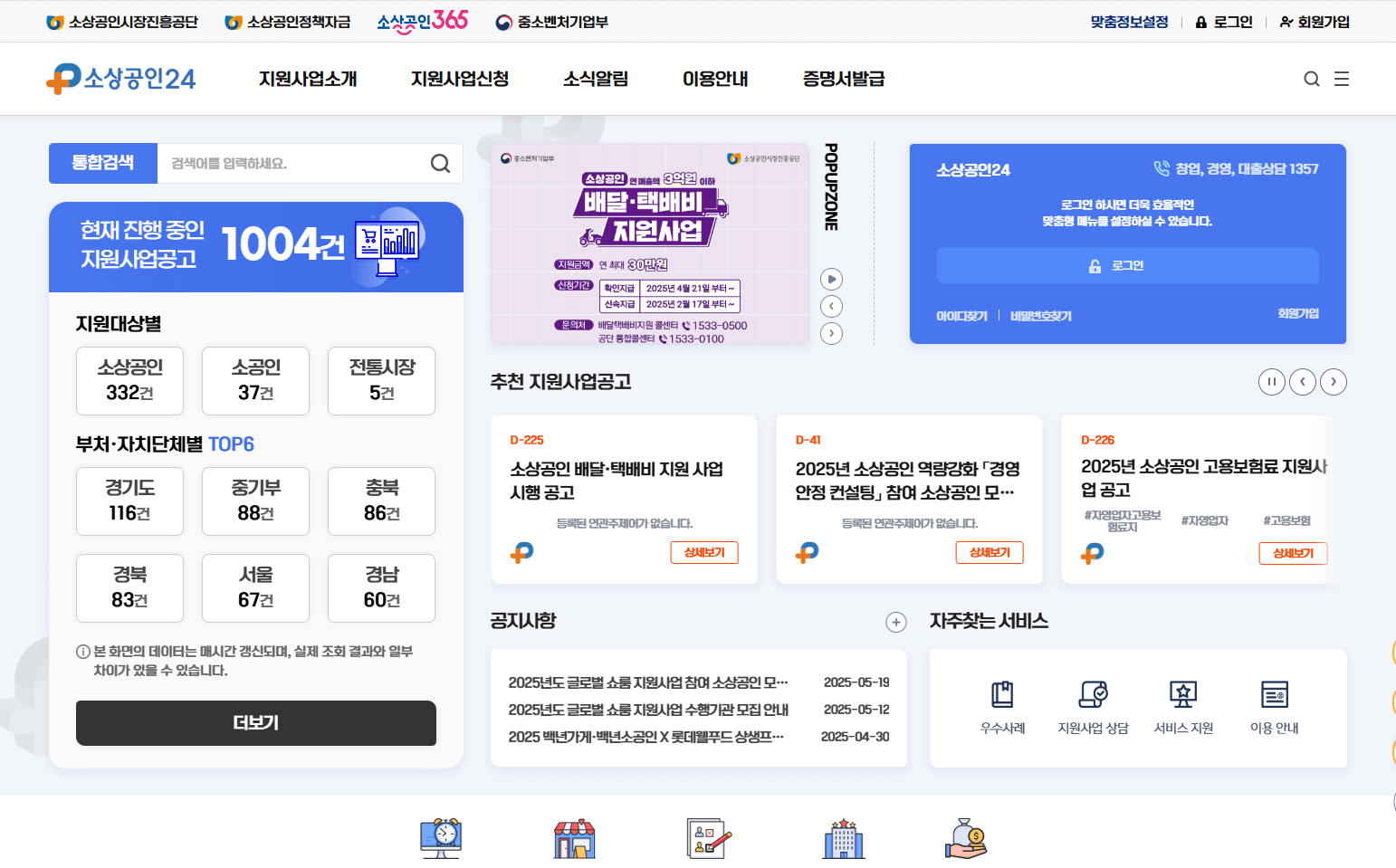Click the header search magnifier icon
Viewport: 1396px width, 868px height.
click(1311, 79)
